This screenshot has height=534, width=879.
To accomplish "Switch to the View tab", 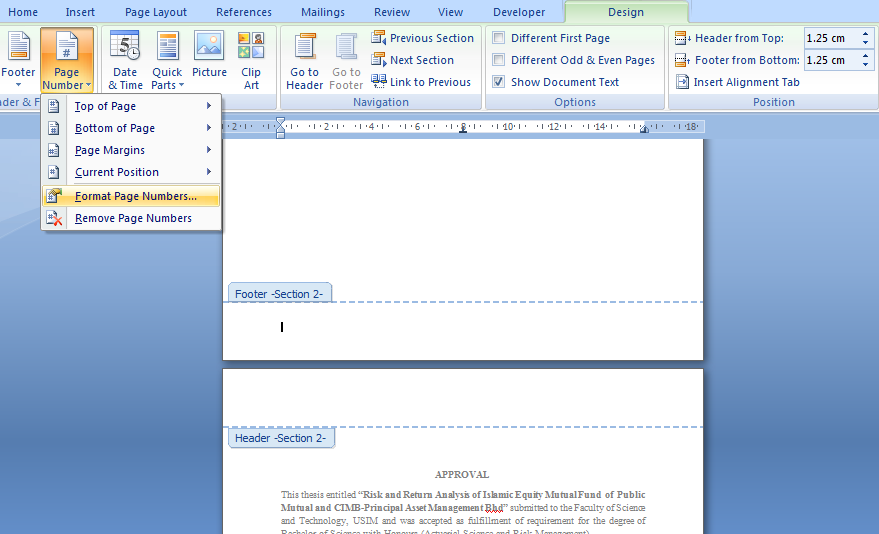I will tap(450, 12).
